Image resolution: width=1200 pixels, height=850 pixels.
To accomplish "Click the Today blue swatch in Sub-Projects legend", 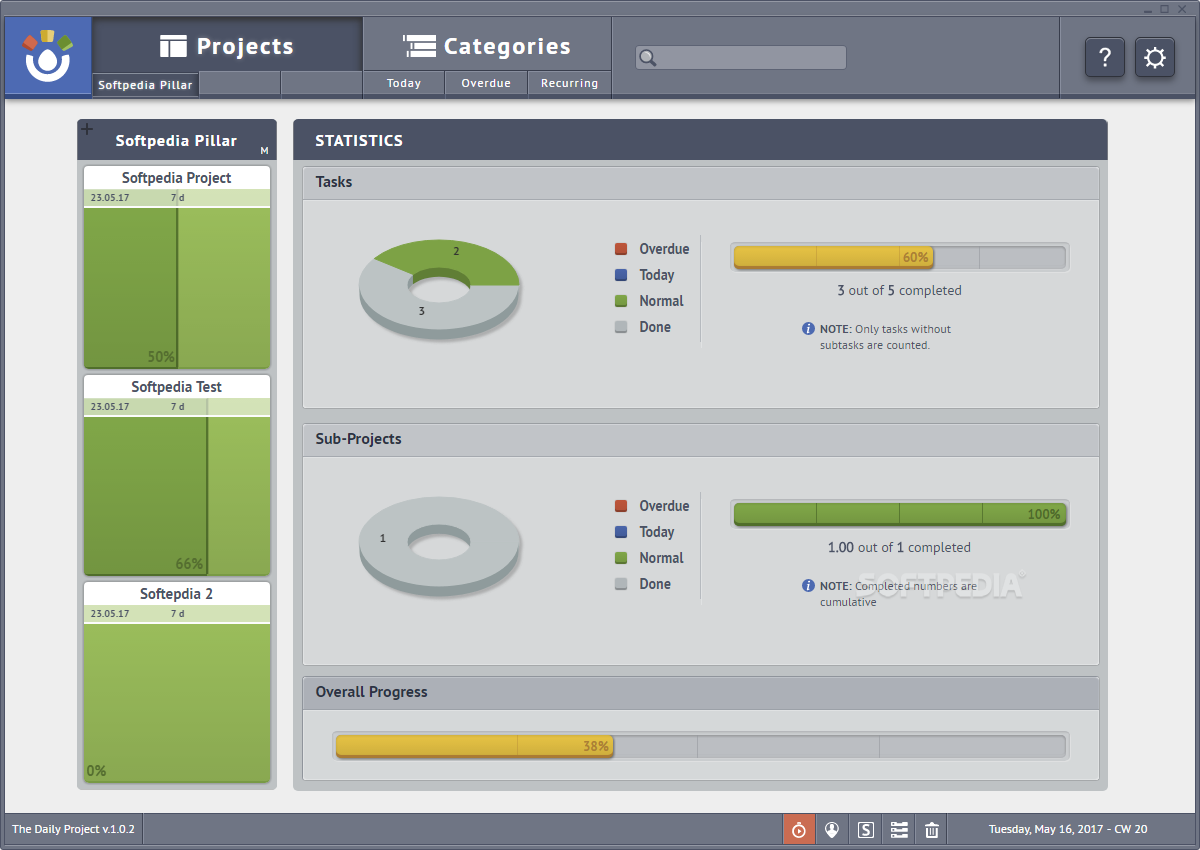I will point(621,532).
